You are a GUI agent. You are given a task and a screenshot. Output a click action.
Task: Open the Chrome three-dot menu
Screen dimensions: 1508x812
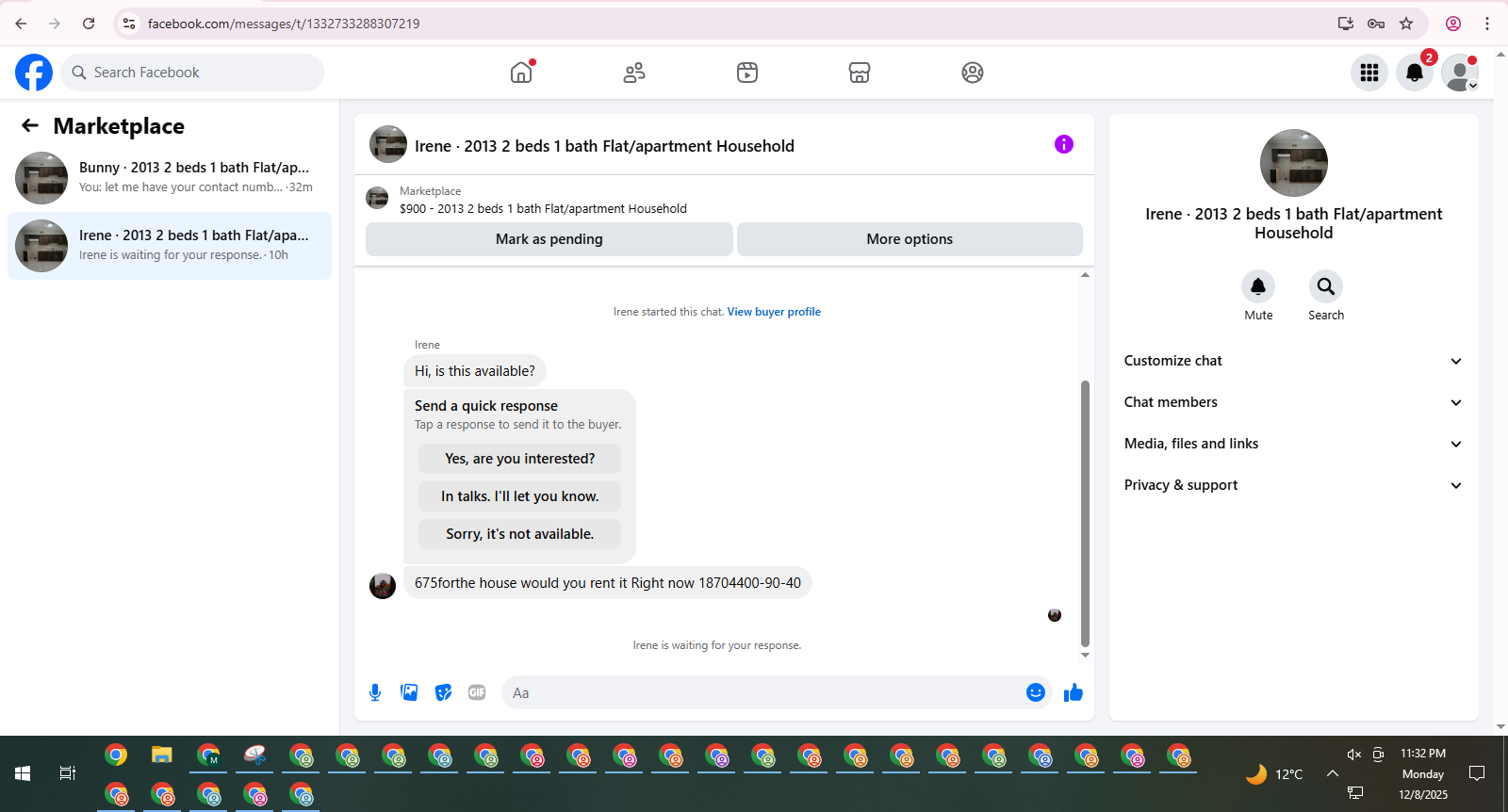1487,24
